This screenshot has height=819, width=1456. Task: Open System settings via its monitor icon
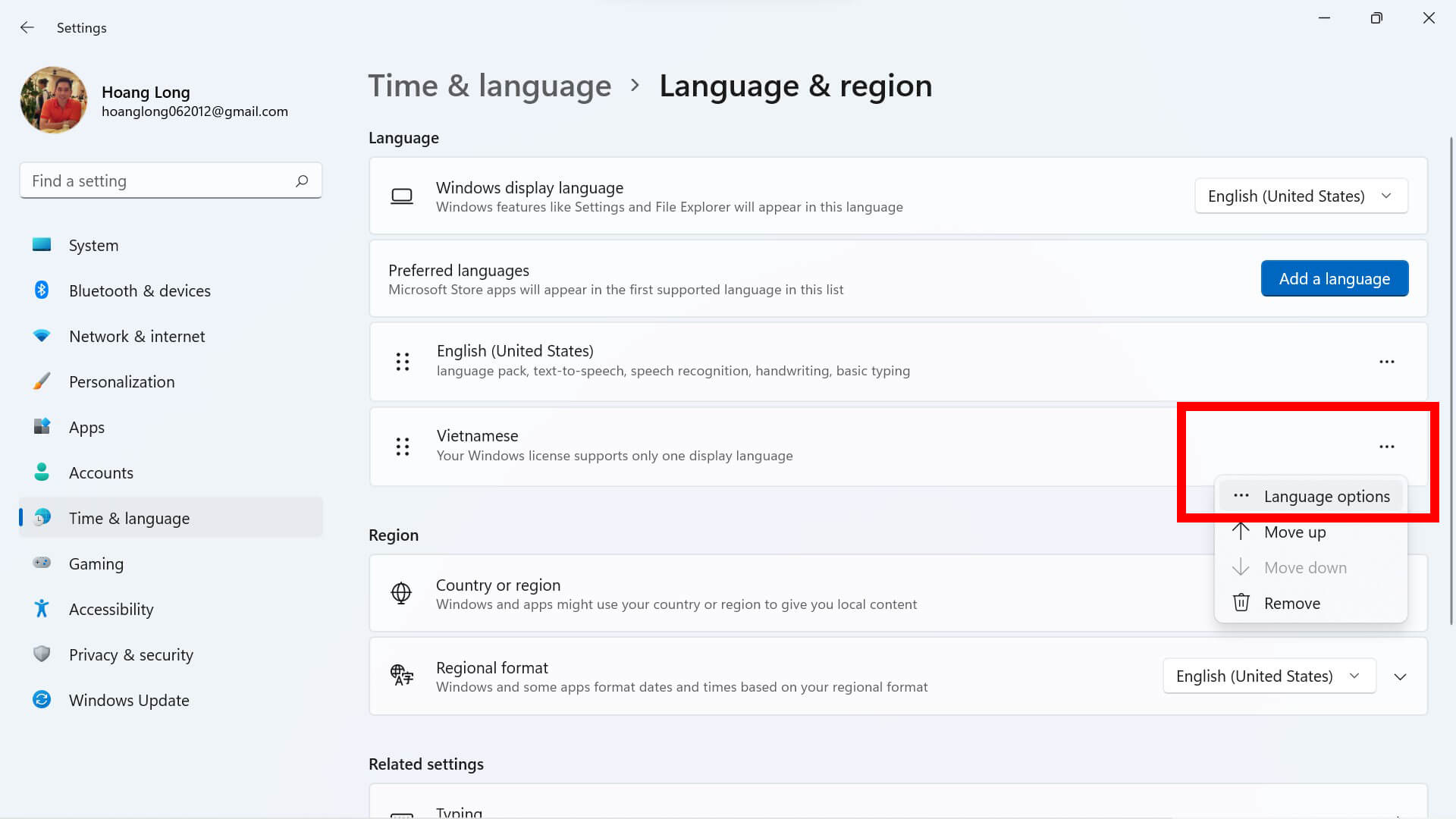pyautogui.click(x=42, y=244)
